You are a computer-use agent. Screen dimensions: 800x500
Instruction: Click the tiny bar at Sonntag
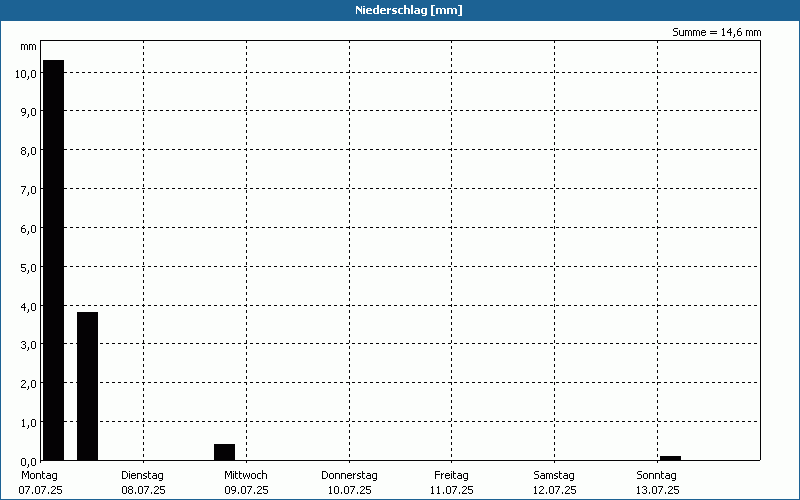coord(670,458)
